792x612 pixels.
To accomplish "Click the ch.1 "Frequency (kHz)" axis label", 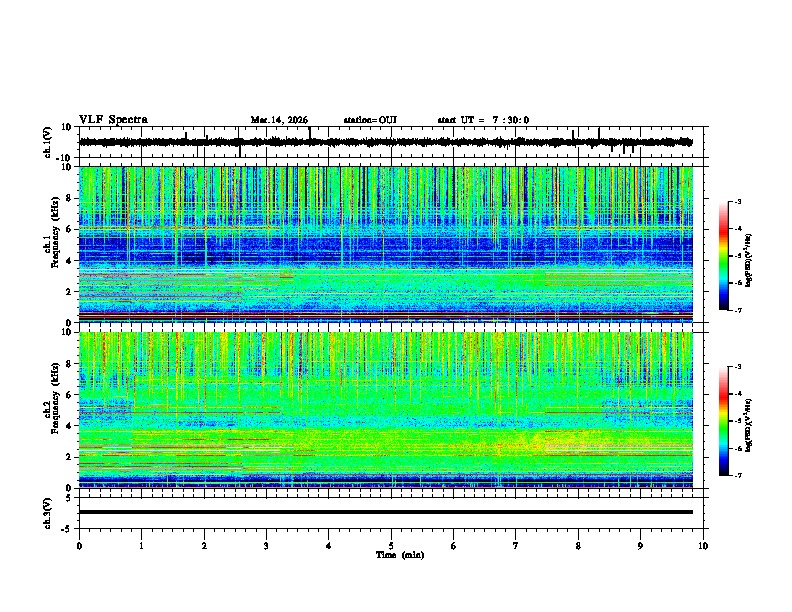I will (x=55, y=232).
